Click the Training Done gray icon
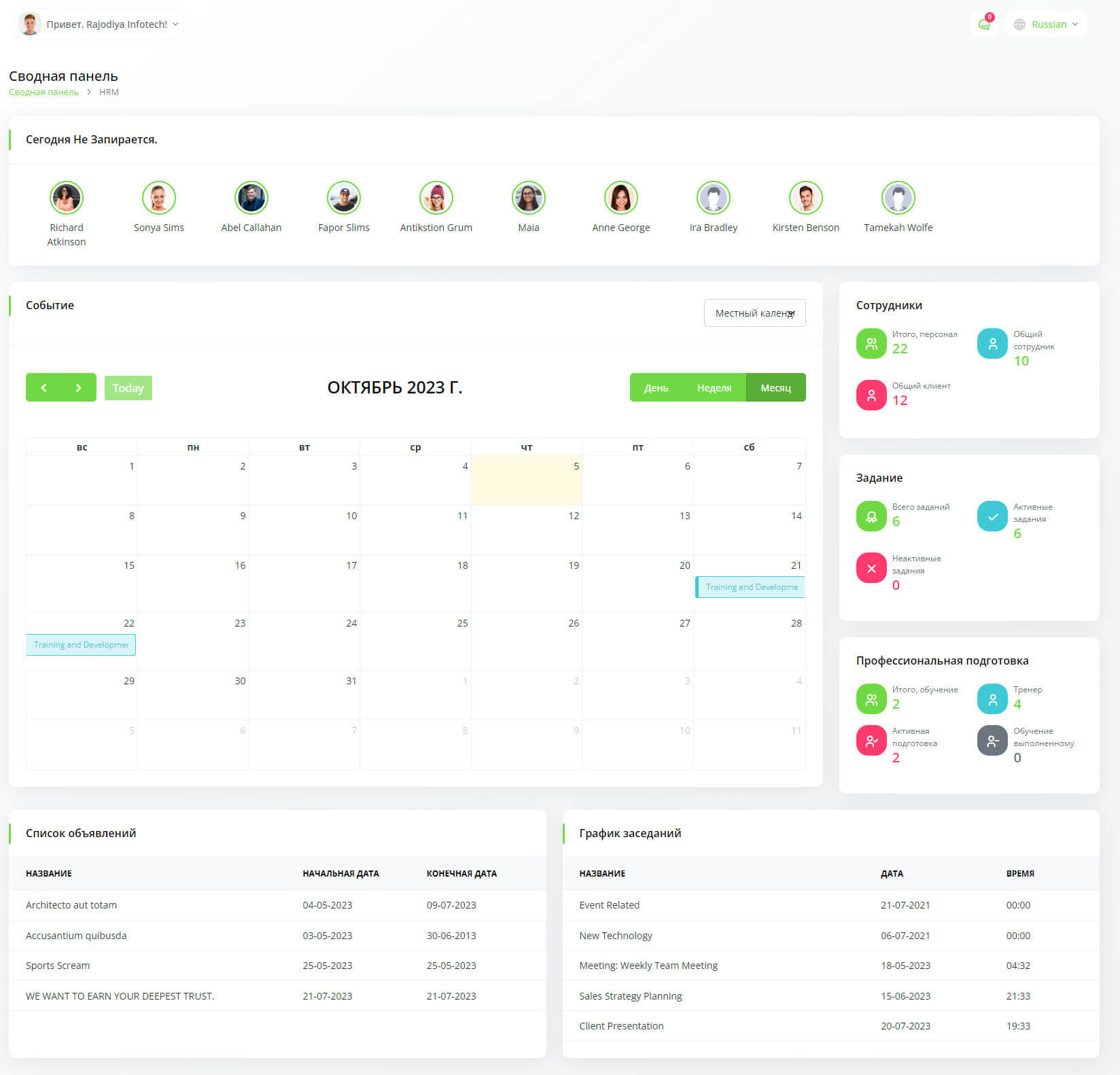Screen dimensions: 1120x1075 coord(992,741)
